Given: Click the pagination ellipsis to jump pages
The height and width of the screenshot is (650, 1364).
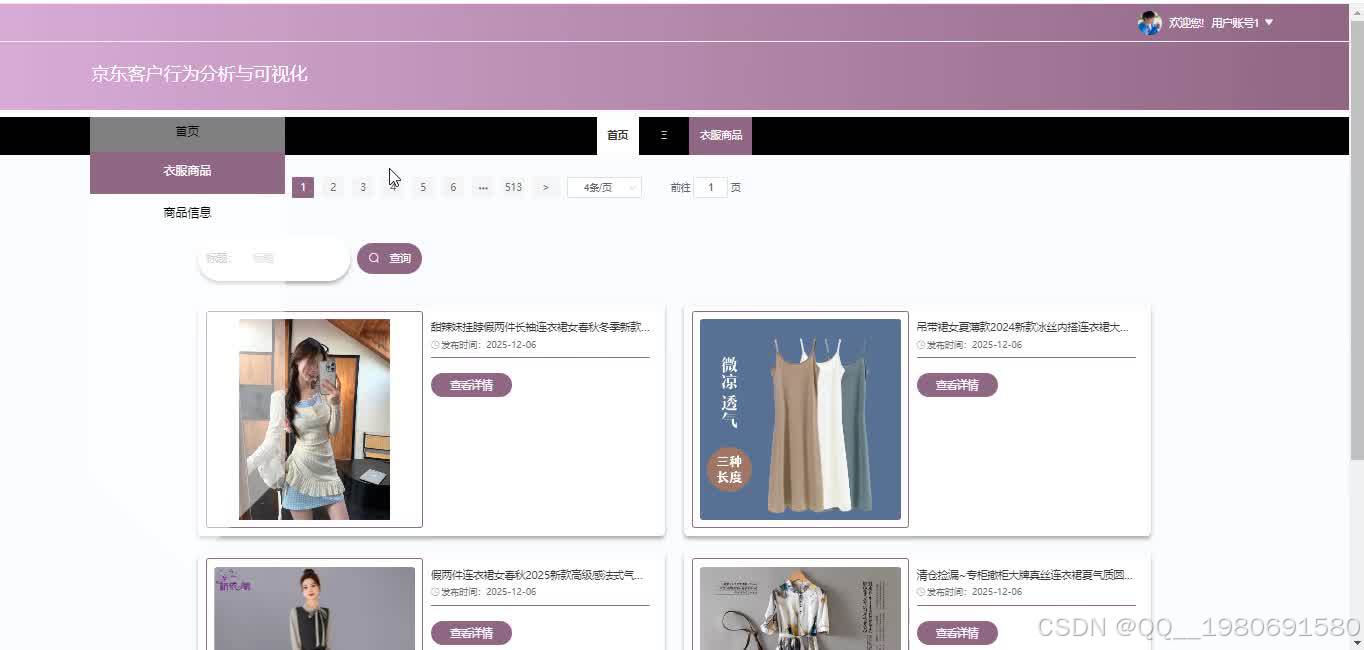Looking at the screenshot, I should [x=483, y=187].
